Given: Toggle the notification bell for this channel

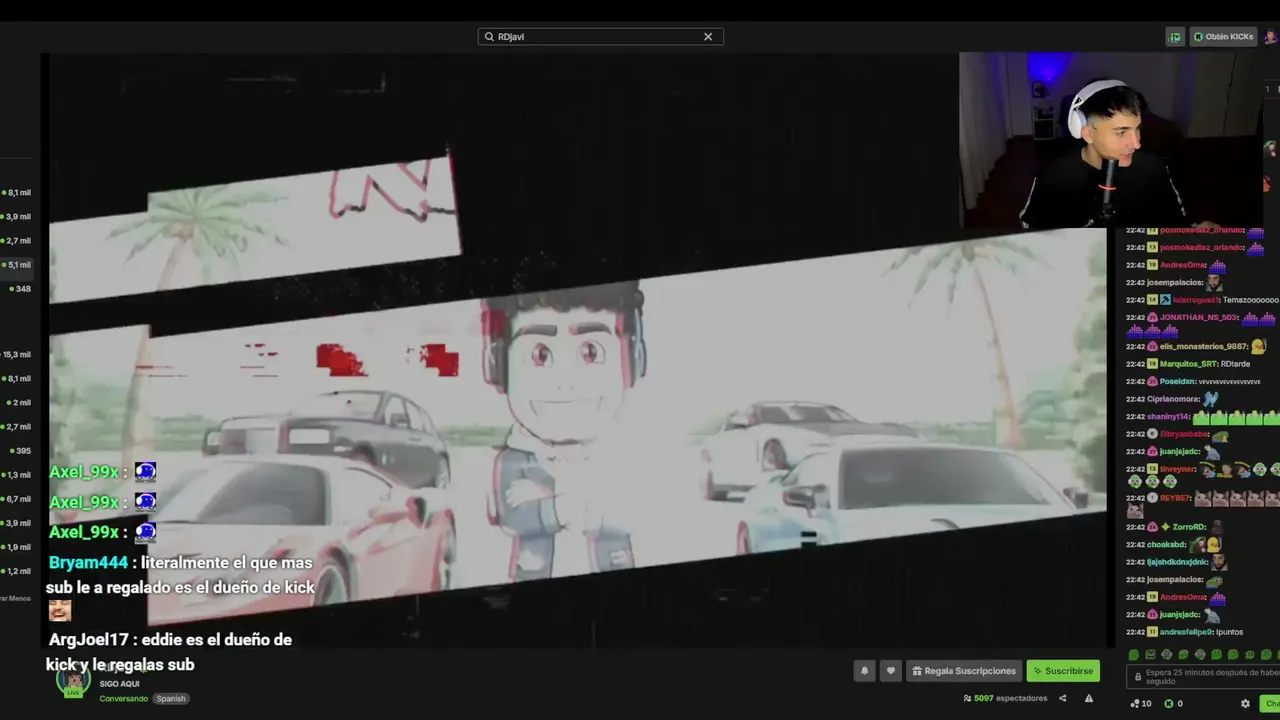Looking at the screenshot, I should coord(864,671).
